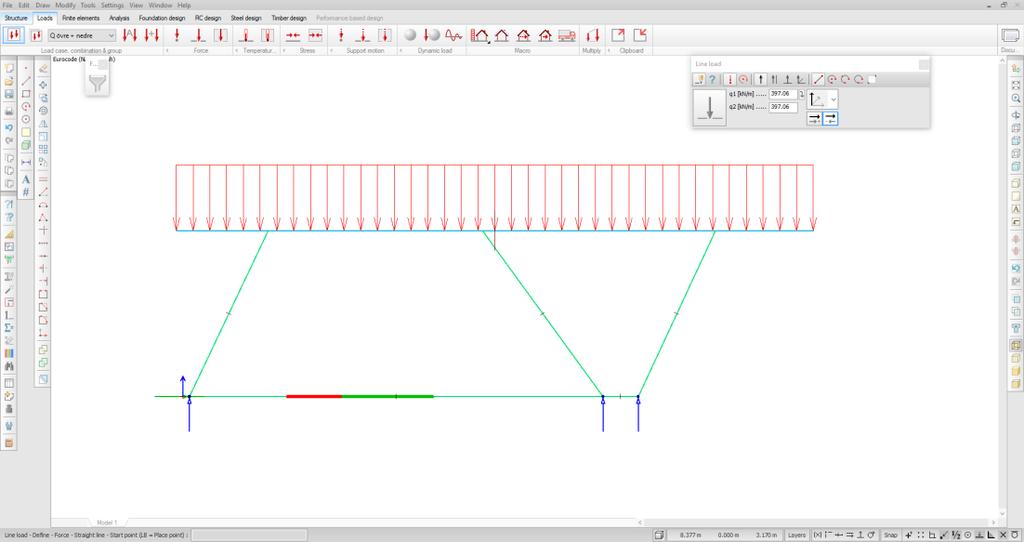
Task: Click the filter funnel icon
Action: pyautogui.click(x=97, y=83)
